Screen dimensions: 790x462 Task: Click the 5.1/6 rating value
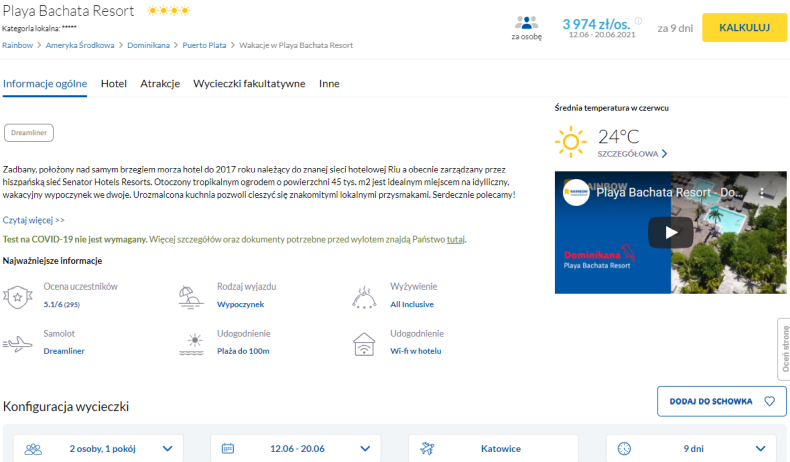click(61, 304)
